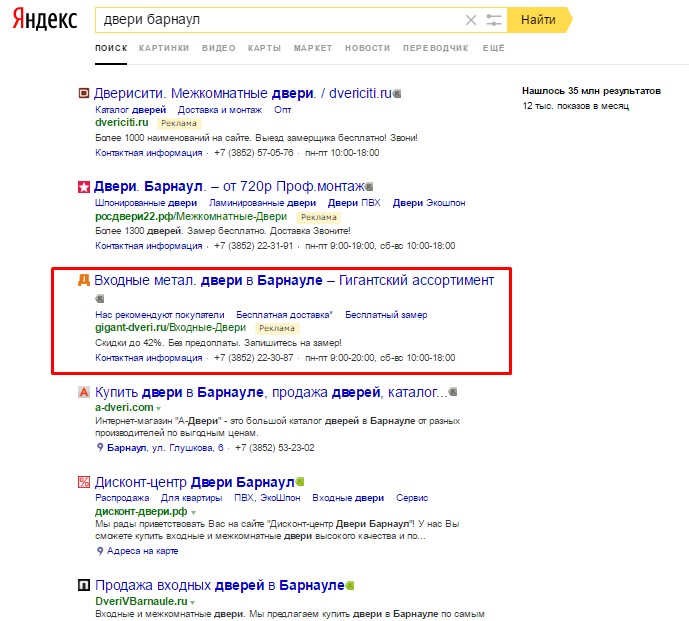Open Двери. Барнаул от 720р result
689x621 pixels.
pyautogui.click(x=229, y=187)
